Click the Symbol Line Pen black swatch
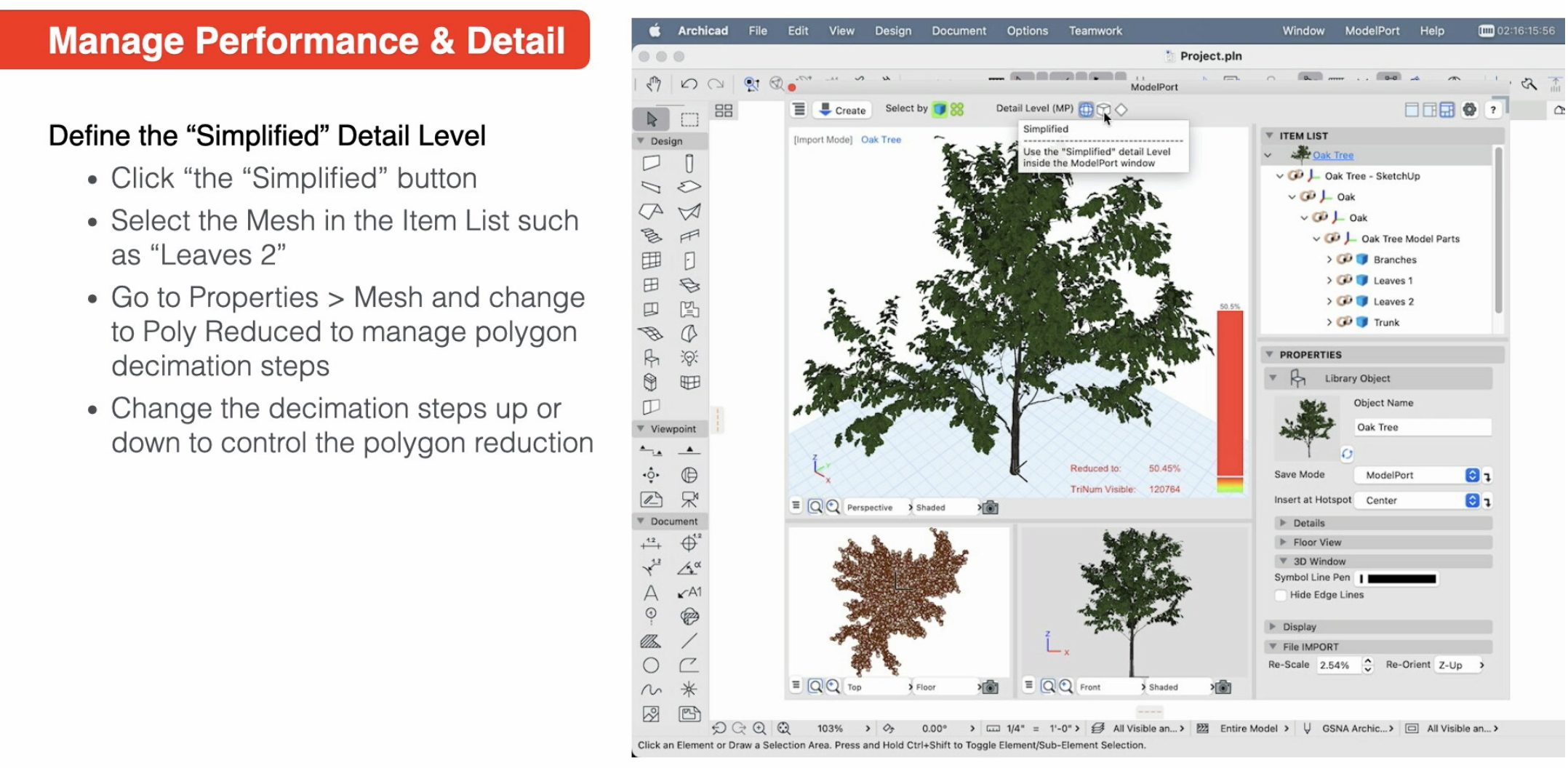Screen dimensions: 1568x768 coord(1401,578)
